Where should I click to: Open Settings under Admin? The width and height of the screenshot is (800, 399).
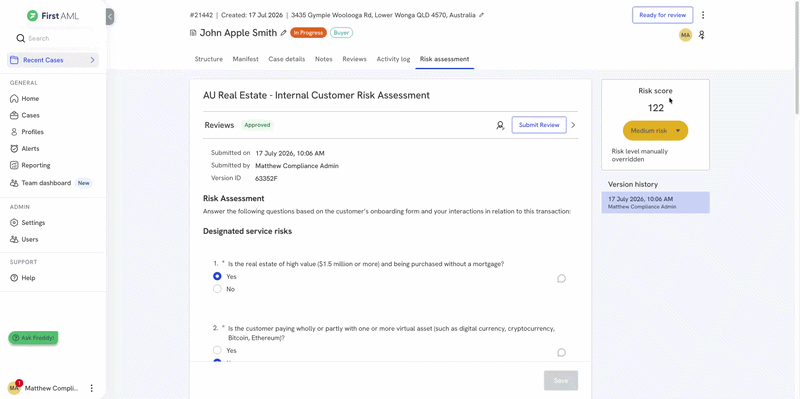[x=33, y=223]
